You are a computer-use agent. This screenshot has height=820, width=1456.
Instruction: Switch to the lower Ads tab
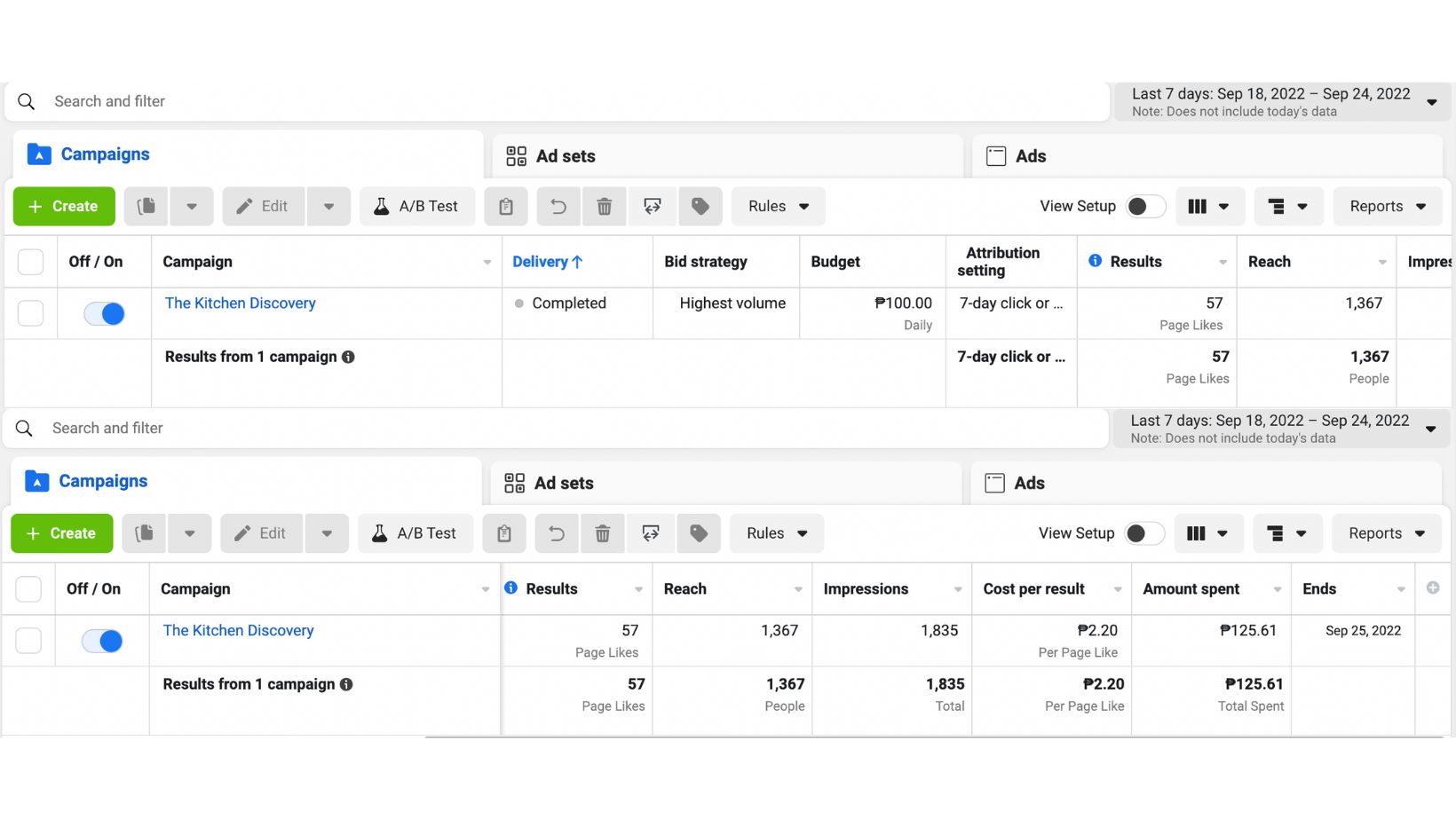click(1028, 483)
